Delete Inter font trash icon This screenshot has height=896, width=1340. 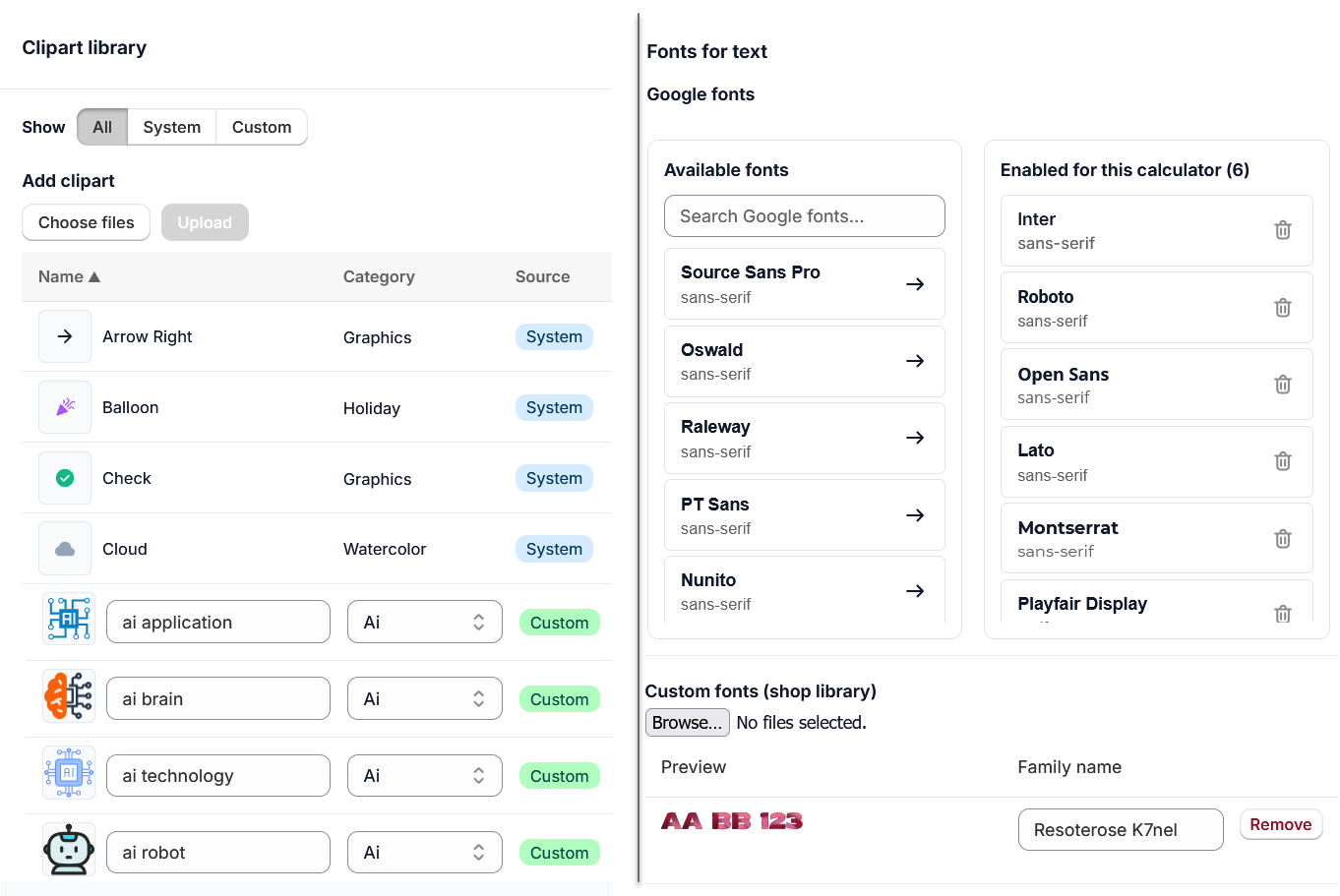pos(1283,230)
